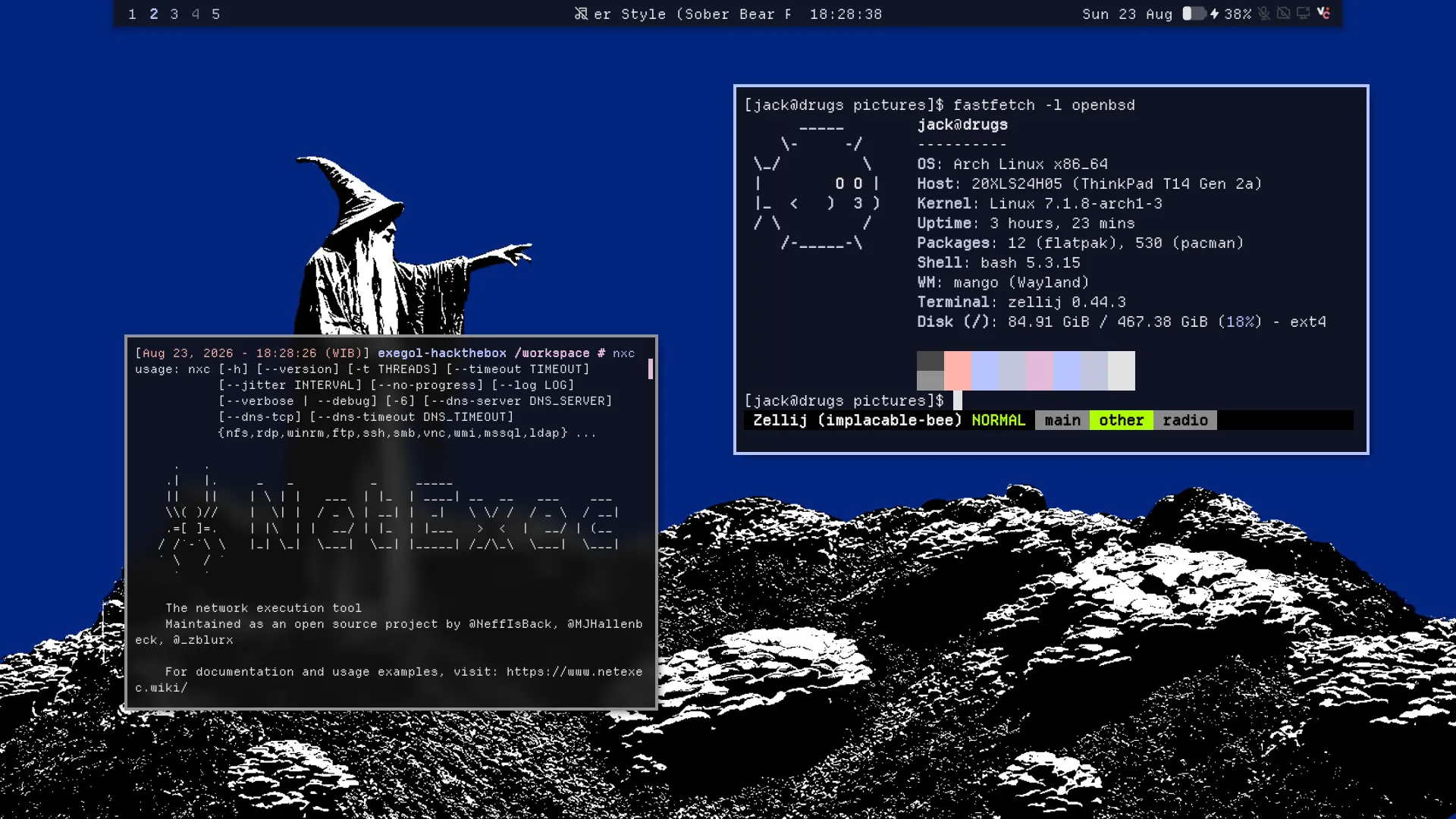The image size is (1456, 819).
Task: Click the OS: Arch Linux x86_64 line
Action: (1012, 164)
